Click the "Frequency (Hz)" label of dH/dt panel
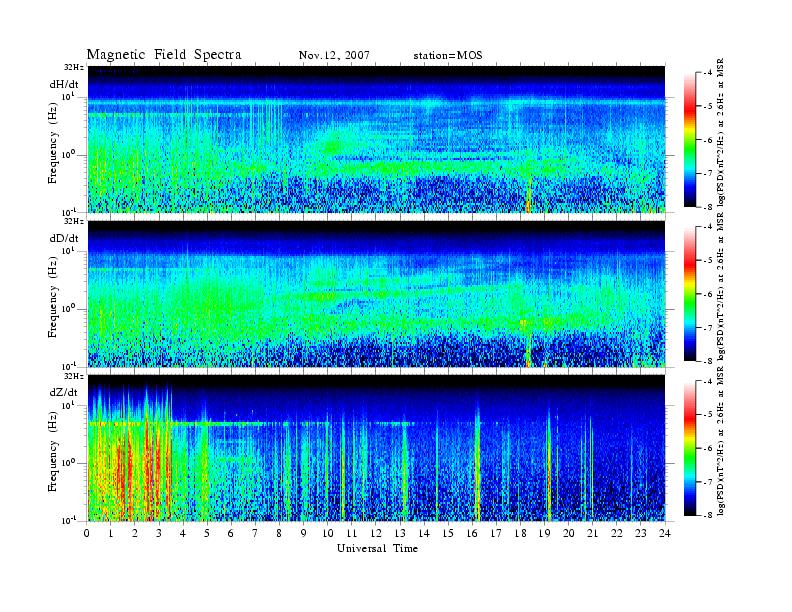The width and height of the screenshot is (792, 612). (x=53, y=145)
